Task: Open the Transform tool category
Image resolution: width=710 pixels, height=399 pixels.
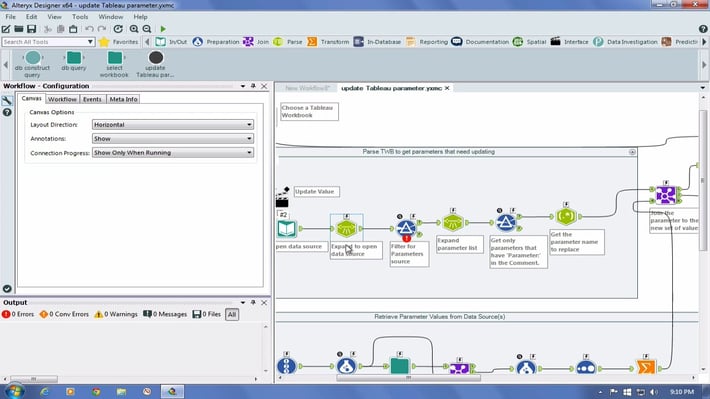Action: coord(328,42)
